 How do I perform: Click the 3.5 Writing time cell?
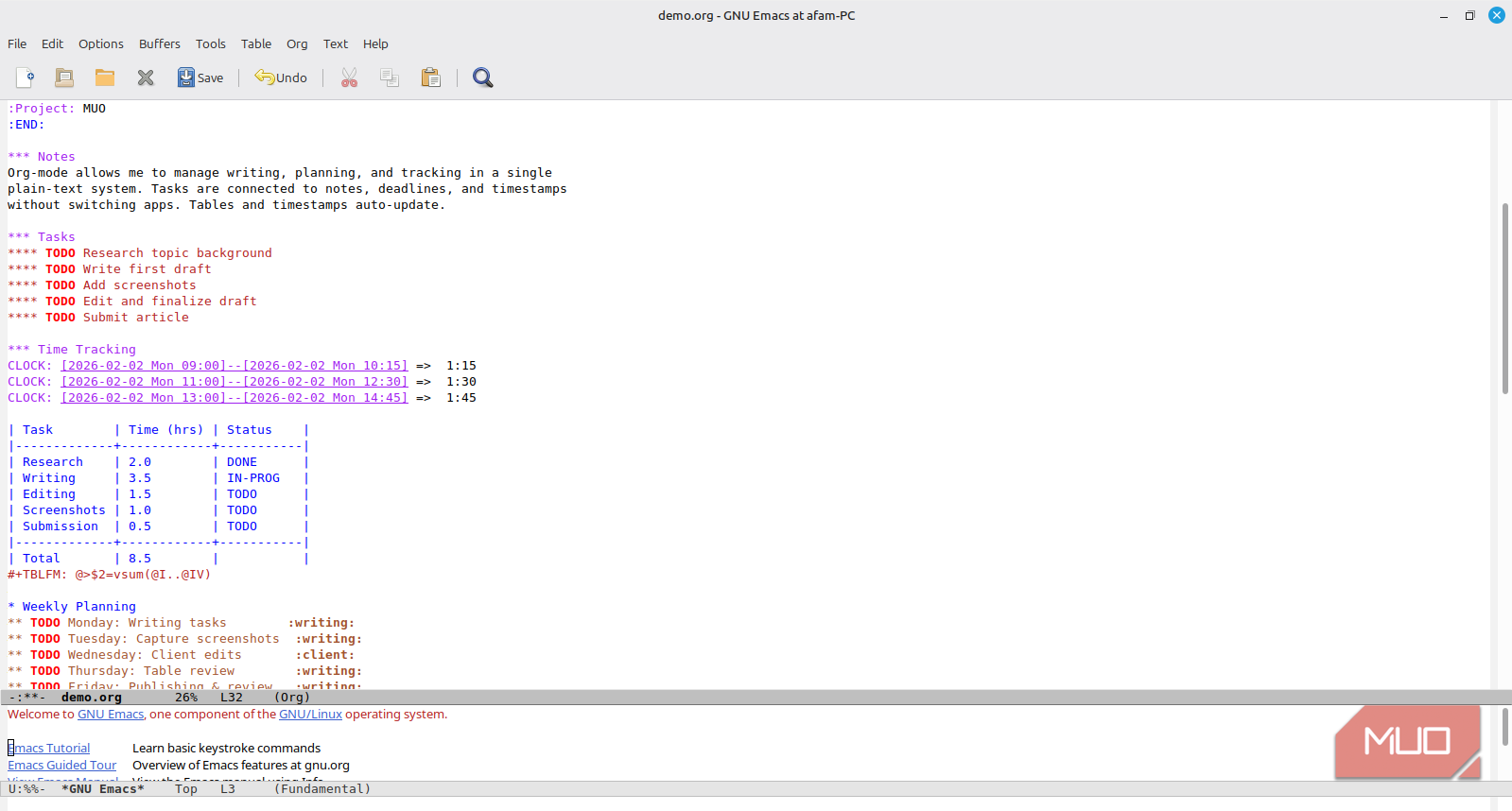tap(140, 478)
